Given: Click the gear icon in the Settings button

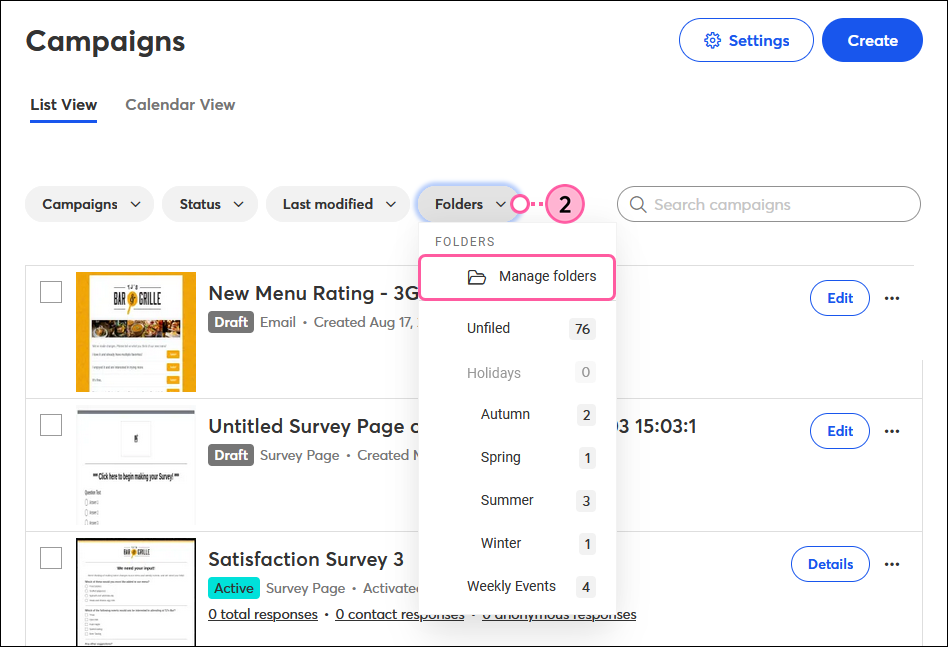Looking at the screenshot, I should pos(712,41).
